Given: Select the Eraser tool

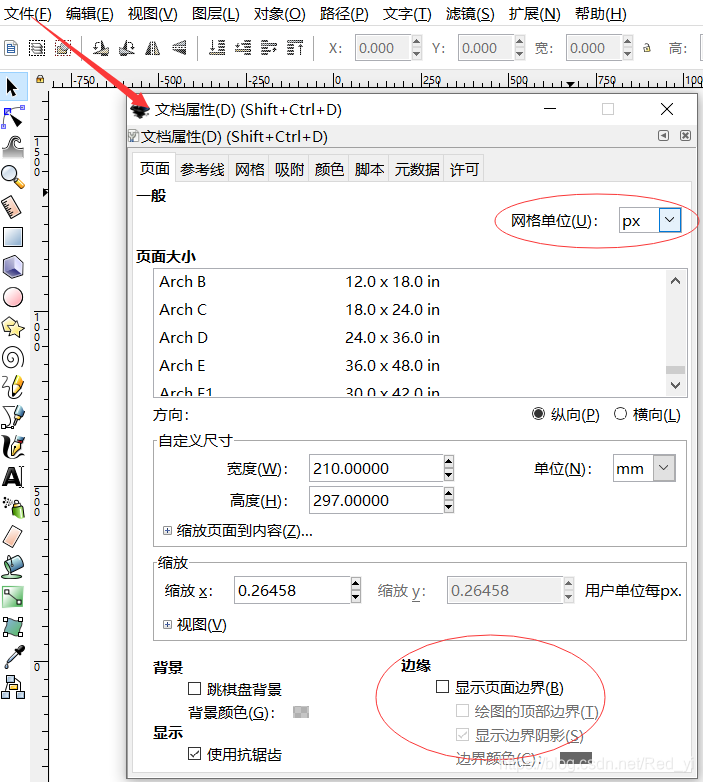Looking at the screenshot, I should click(x=12, y=537).
